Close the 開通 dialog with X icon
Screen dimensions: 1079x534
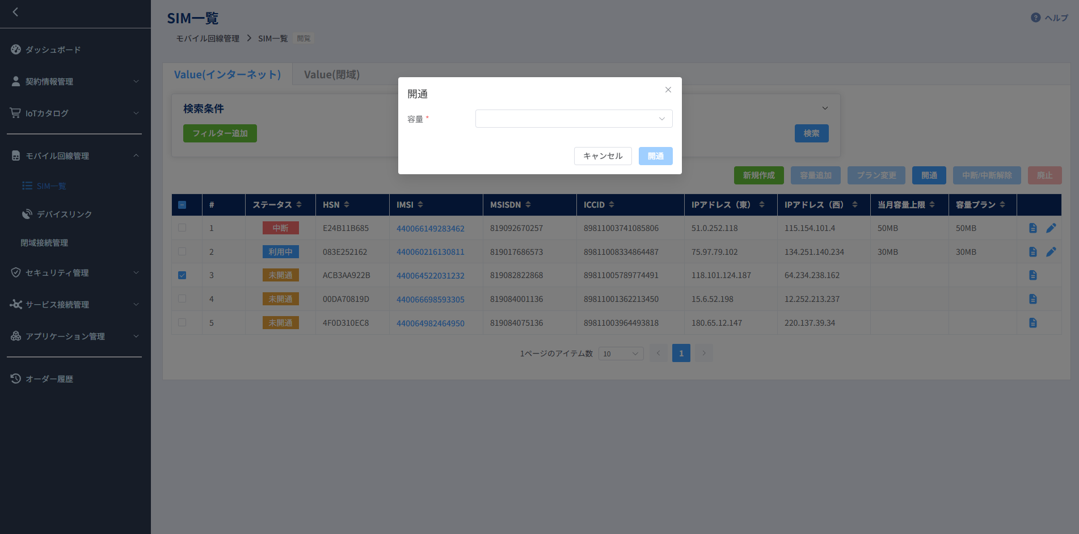[x=668, y=90]
